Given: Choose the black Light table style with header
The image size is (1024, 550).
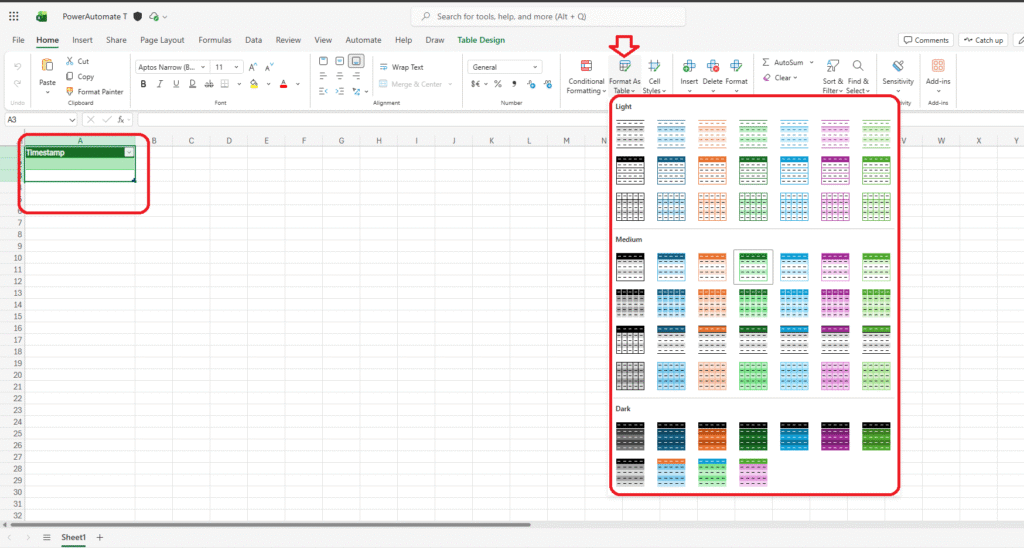Looking at the screenshot, I should coord(630,170).
